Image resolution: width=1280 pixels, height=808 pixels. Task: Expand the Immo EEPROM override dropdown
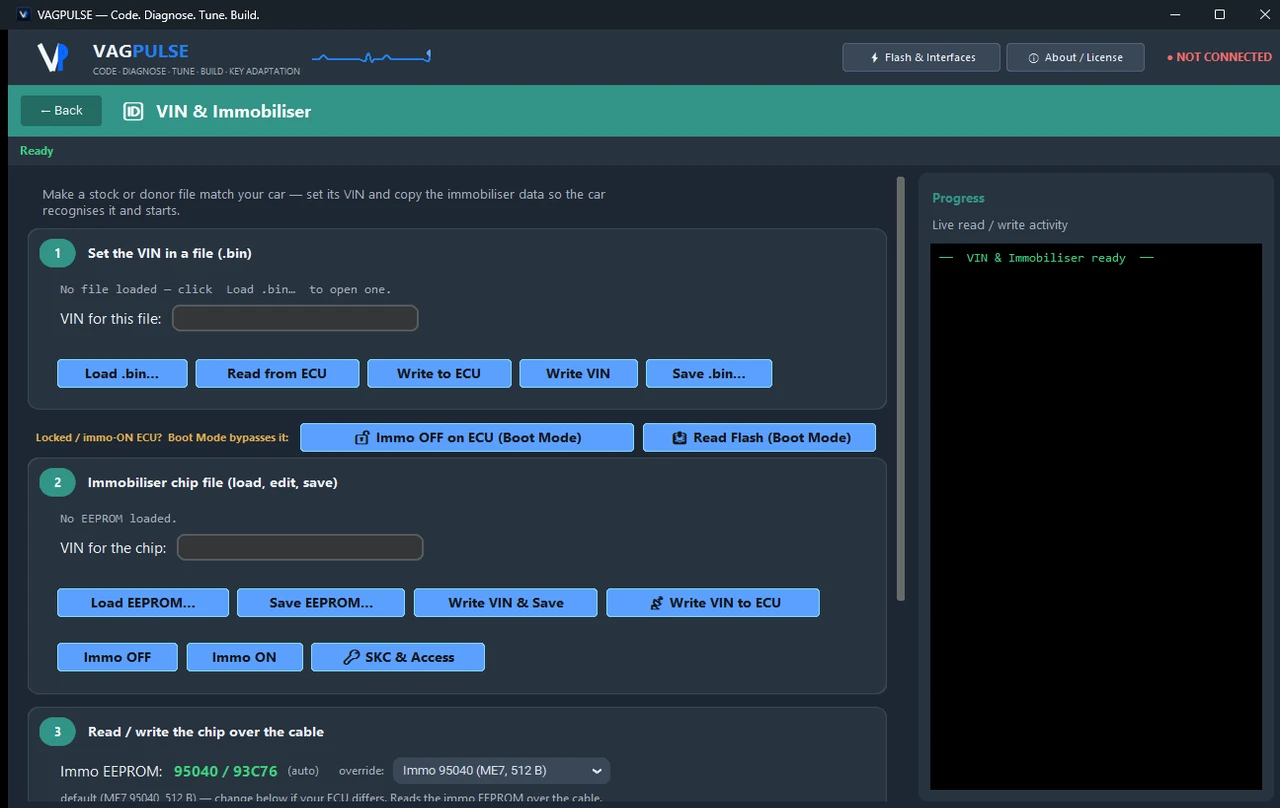(501, 771)
